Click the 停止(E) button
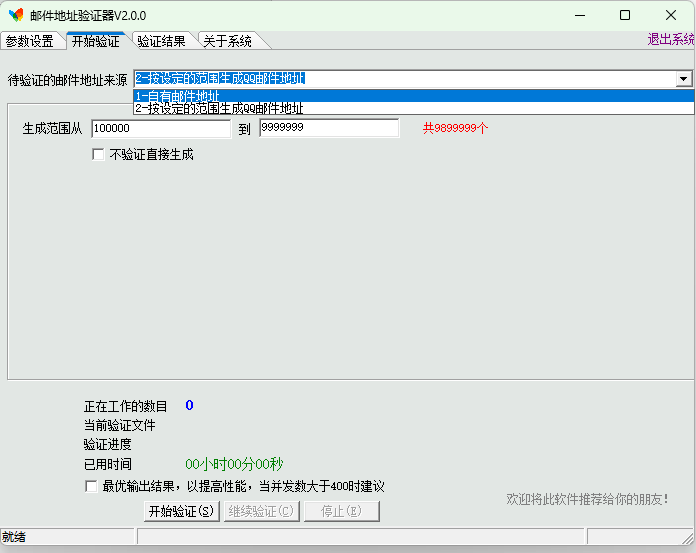 341,511
